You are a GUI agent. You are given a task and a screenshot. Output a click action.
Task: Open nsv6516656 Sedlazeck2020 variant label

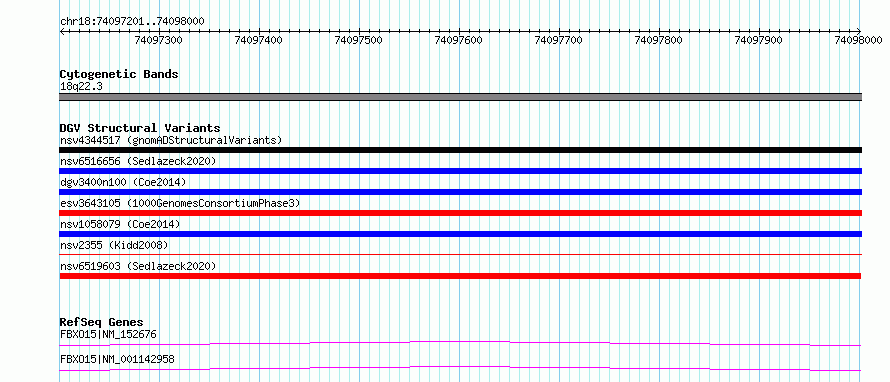[138, 161]
